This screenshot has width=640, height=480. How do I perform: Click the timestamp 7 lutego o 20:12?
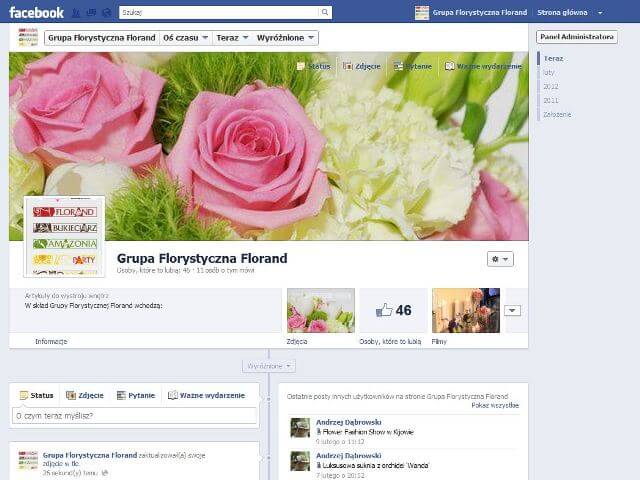(x=340, y=475)
